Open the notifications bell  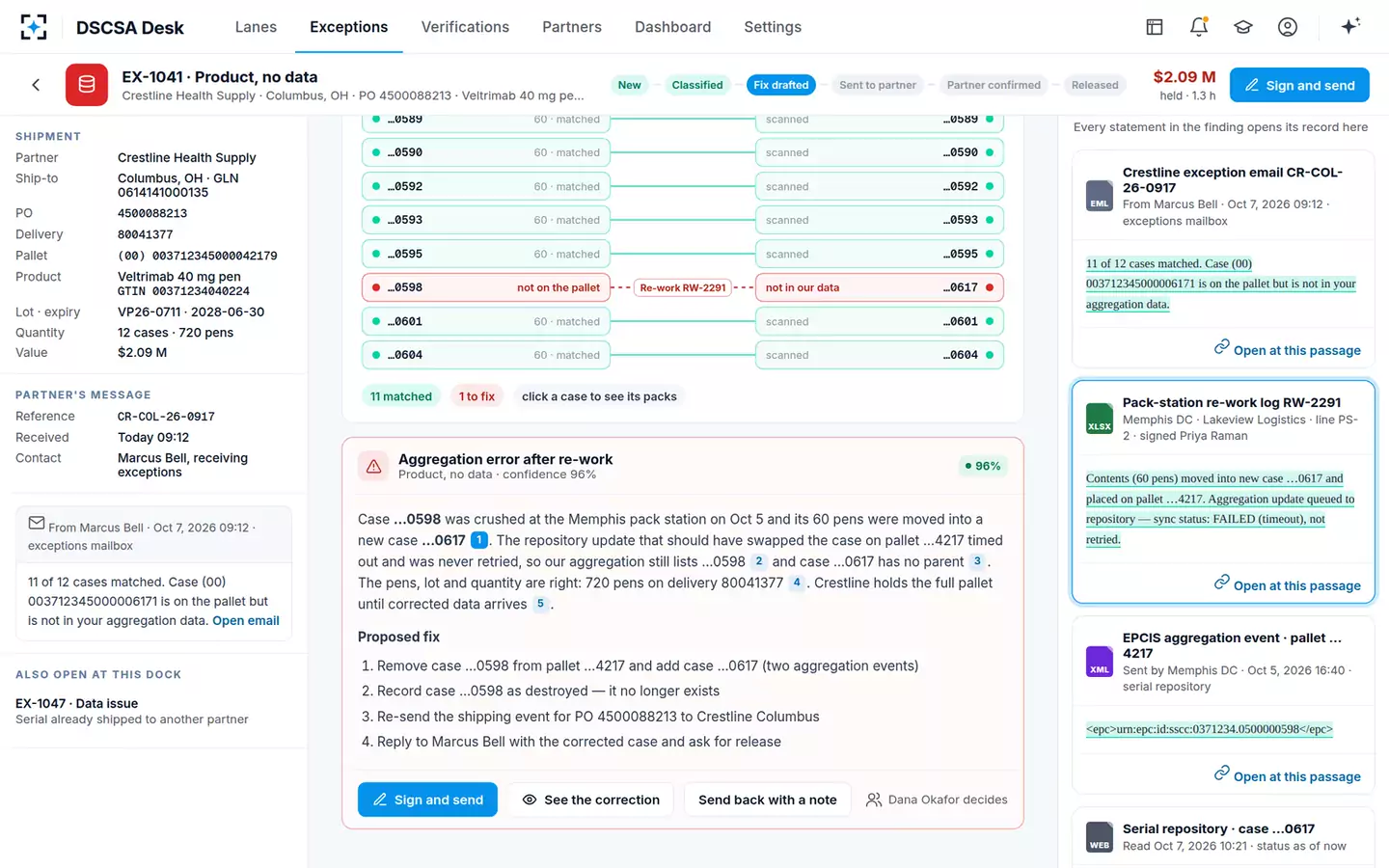[1199, 27]
